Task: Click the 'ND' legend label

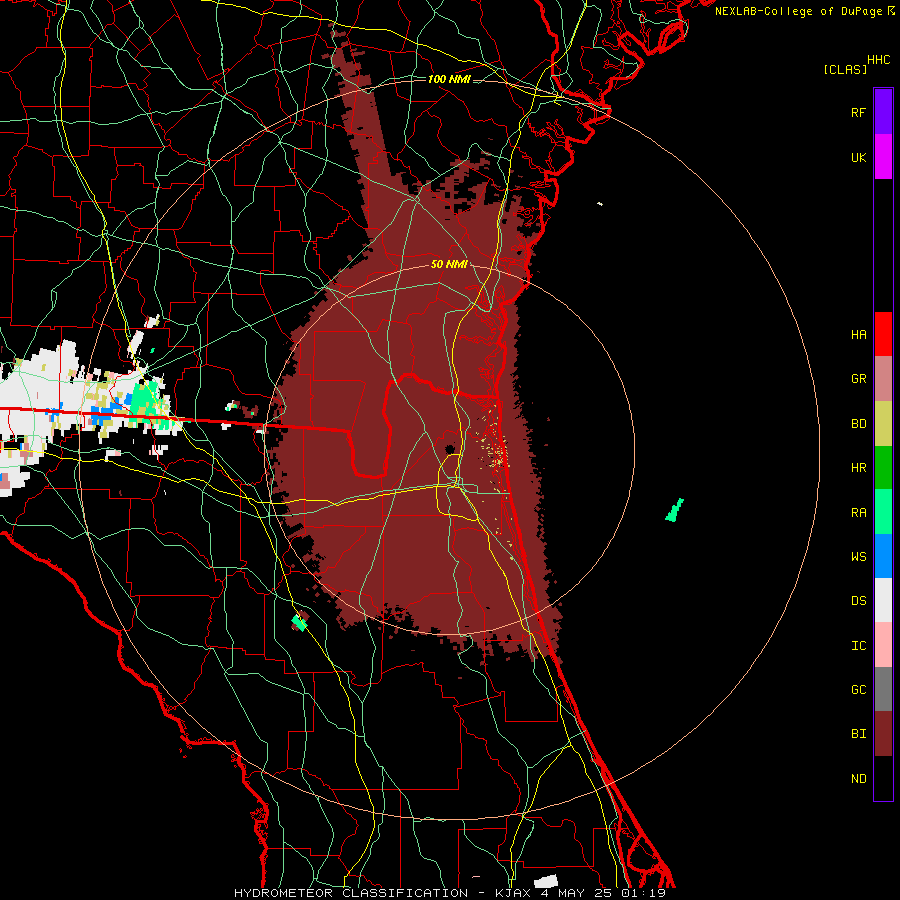Action: click(x=858, y=779)
